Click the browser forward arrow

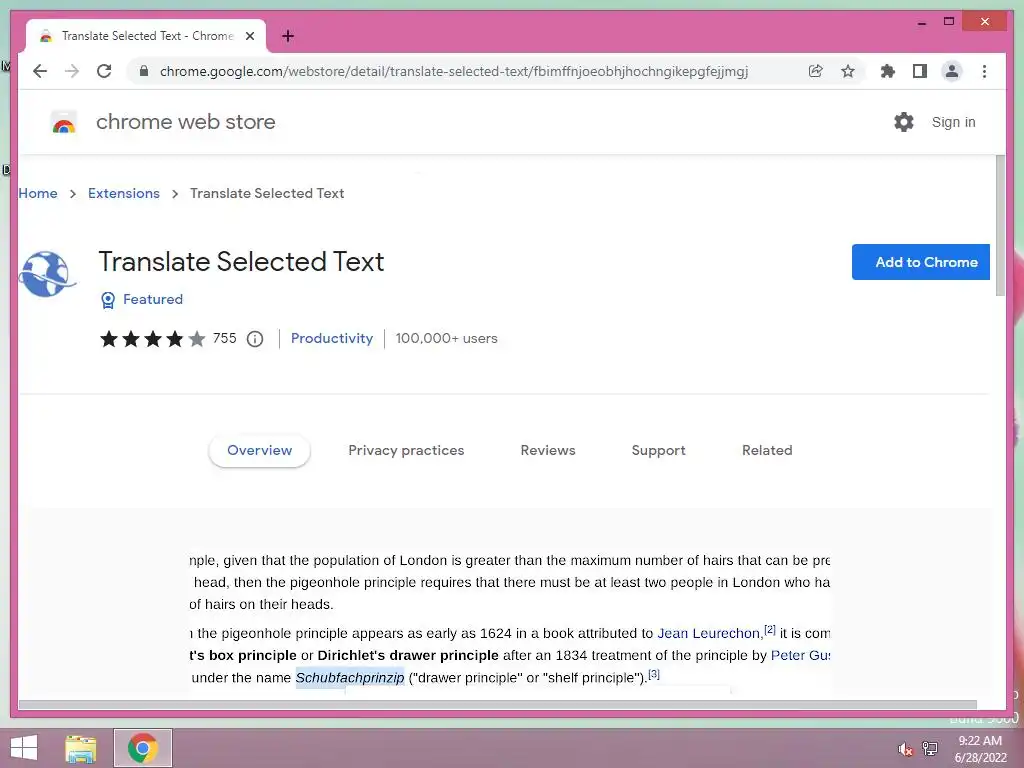(72, 71)
